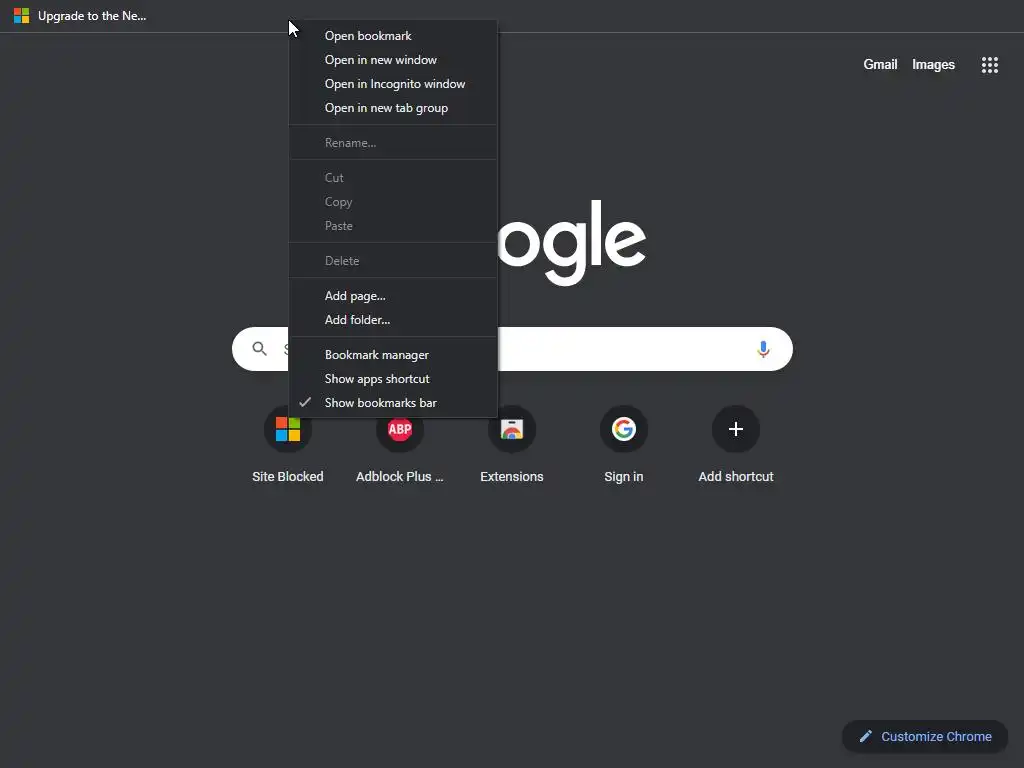Screen dimensions: 1024x768
Task: Click the Microsoft logo bookmark favicon
Action: coord(22,16)
